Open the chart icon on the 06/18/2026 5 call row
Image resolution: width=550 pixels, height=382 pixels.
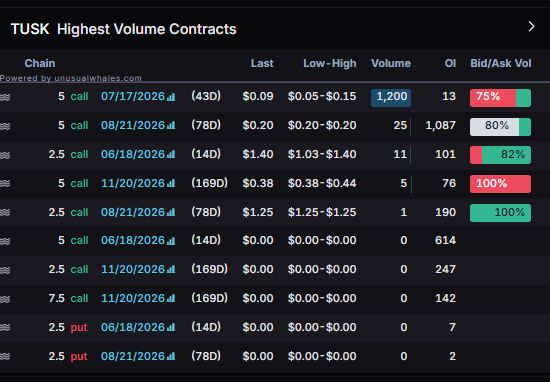click(171, 241)
